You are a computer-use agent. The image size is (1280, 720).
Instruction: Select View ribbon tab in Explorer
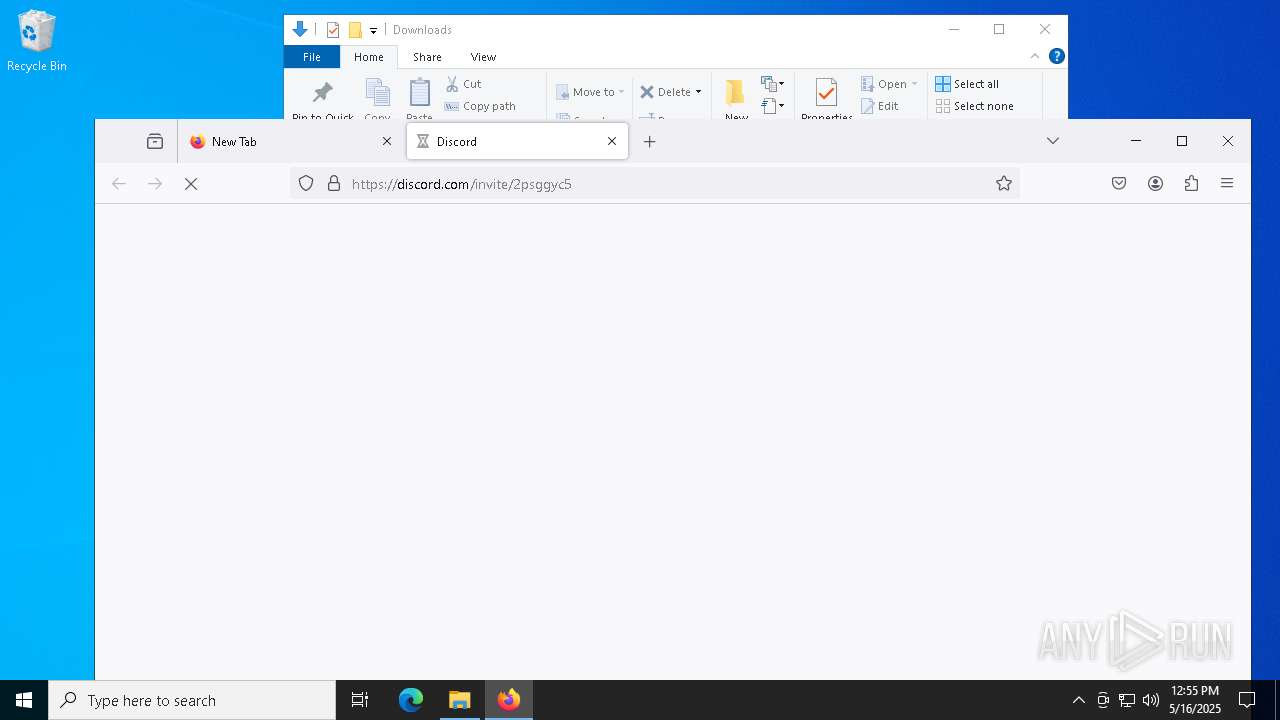(483, 57)
